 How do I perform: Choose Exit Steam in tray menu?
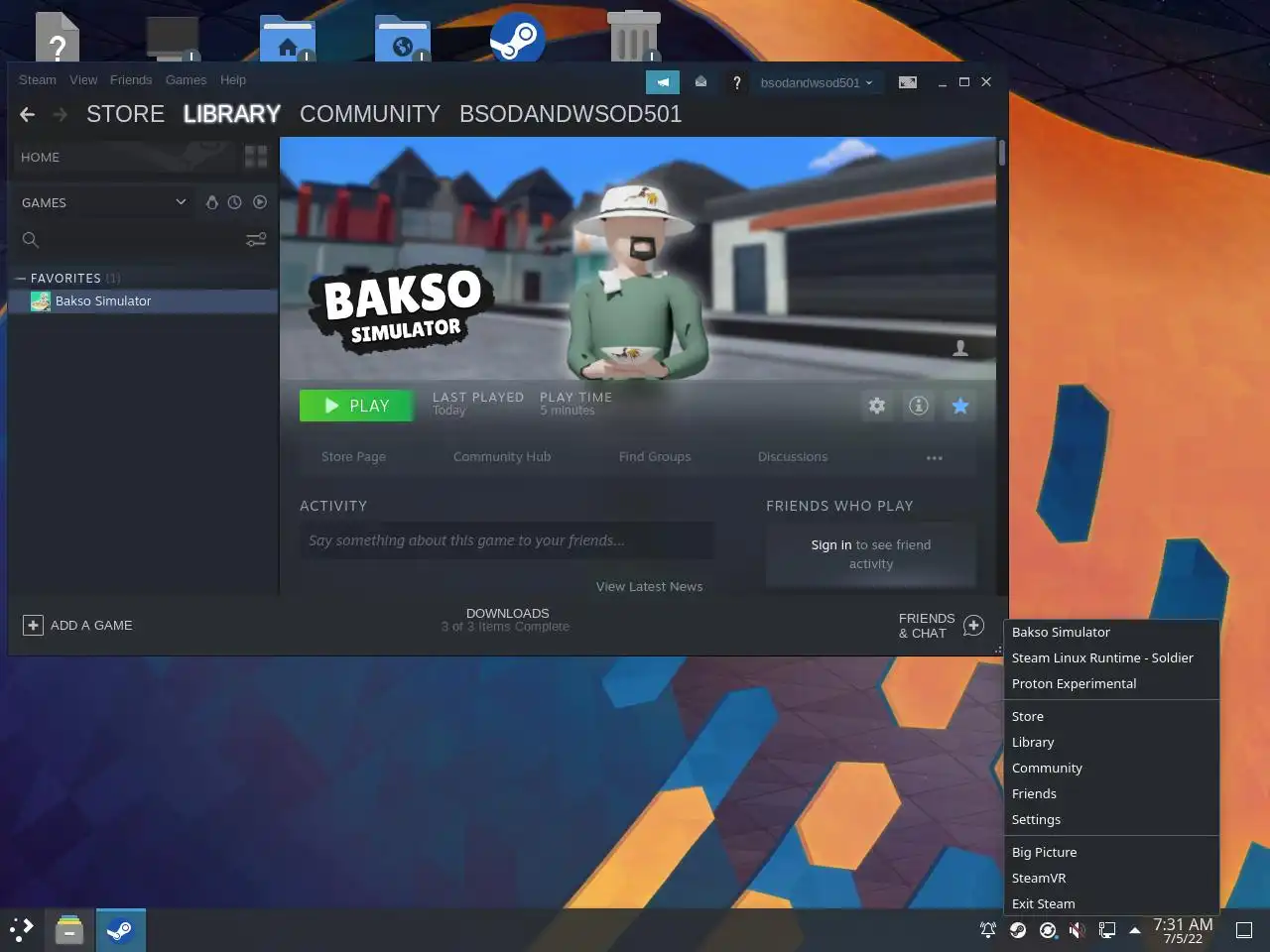pyautogui.click(x=1111, y=903)
